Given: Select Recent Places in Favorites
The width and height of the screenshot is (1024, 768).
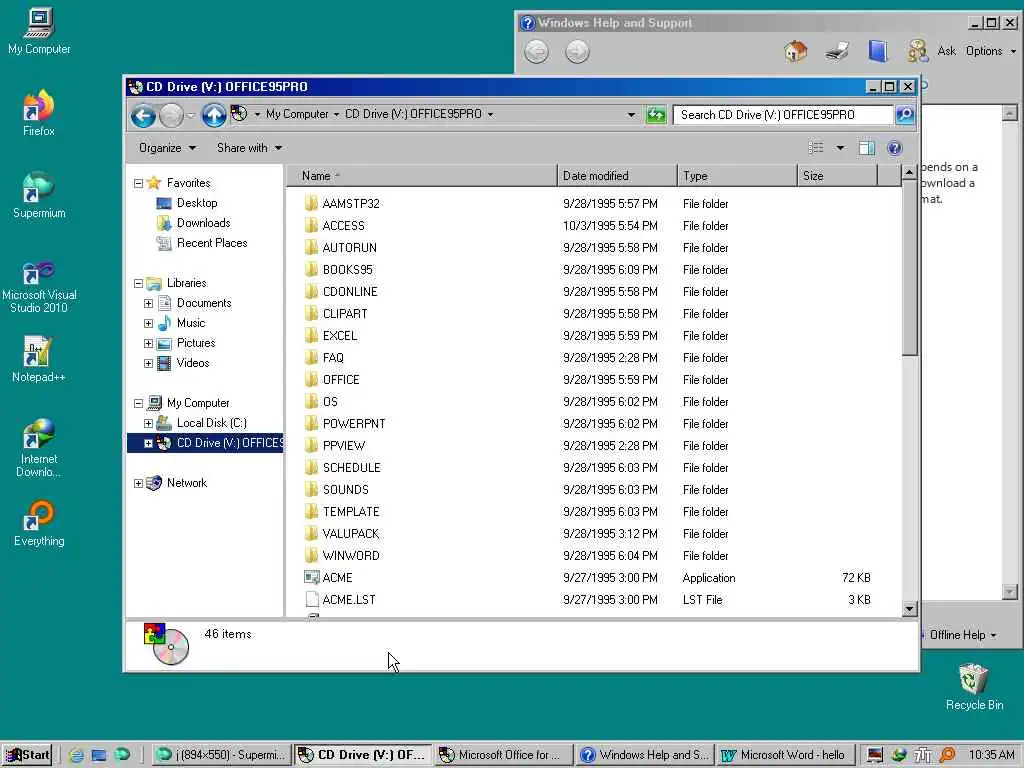Looking at the screenshot, I should coord(212,243).
